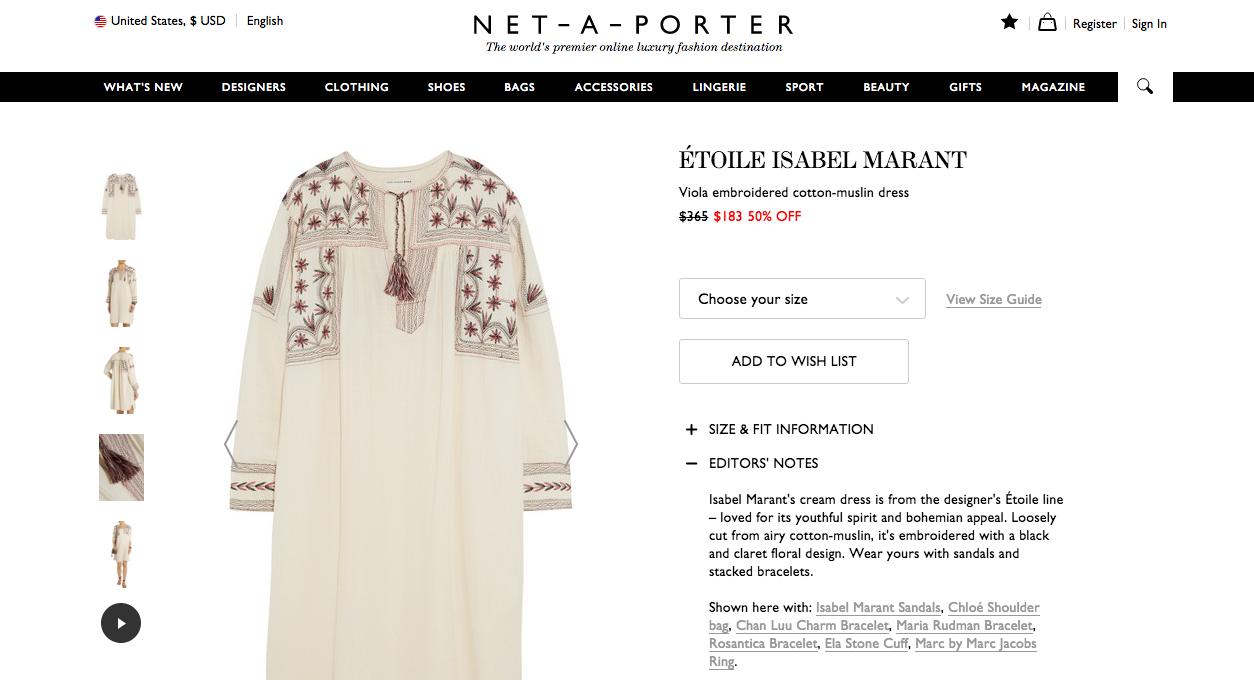Open the Shoes menu

point(446,87)
